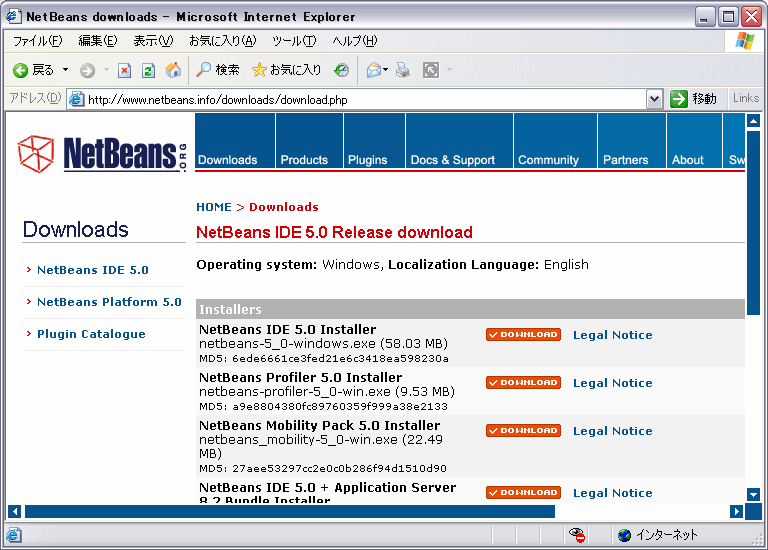Image resolution: width=768 pixels, height=550 pixels.
Task: Download NetBeans Mobility Pack 5.0 Installer
Action: (x=523, y=430)
